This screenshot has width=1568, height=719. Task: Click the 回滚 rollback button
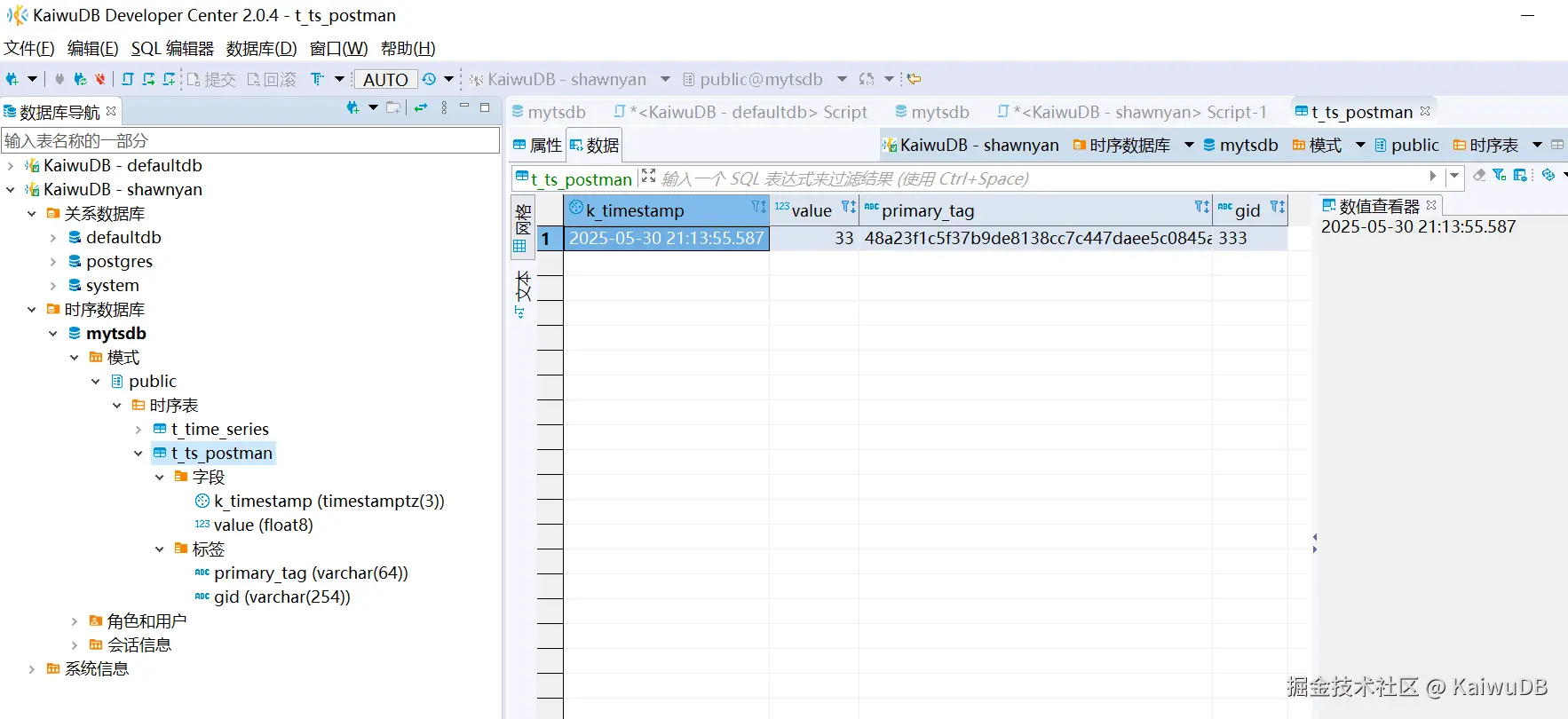point(272,79)
